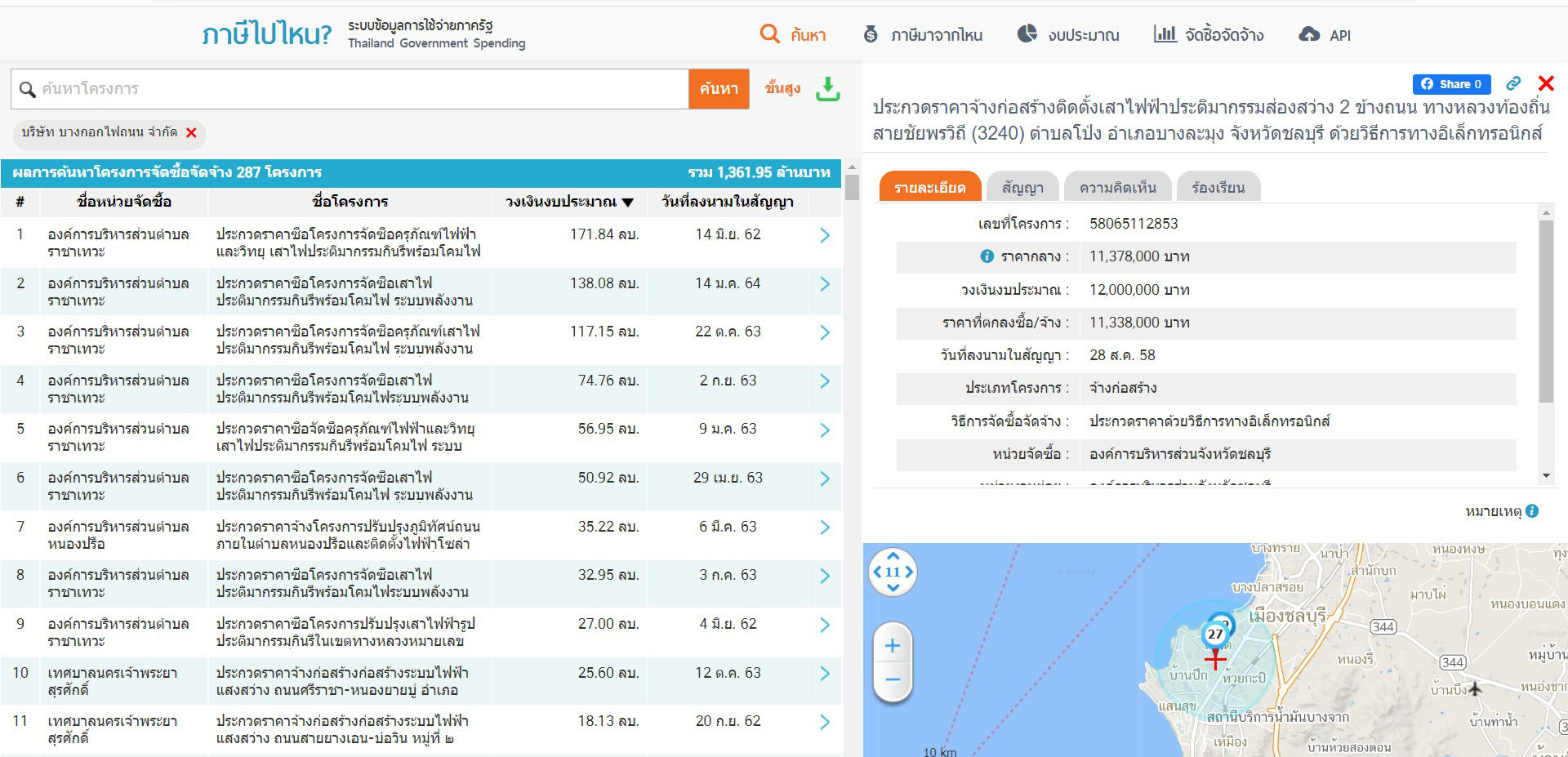Open the API cloud menu item
This screenshot has height=757, width=1568.
point(1324,35)
